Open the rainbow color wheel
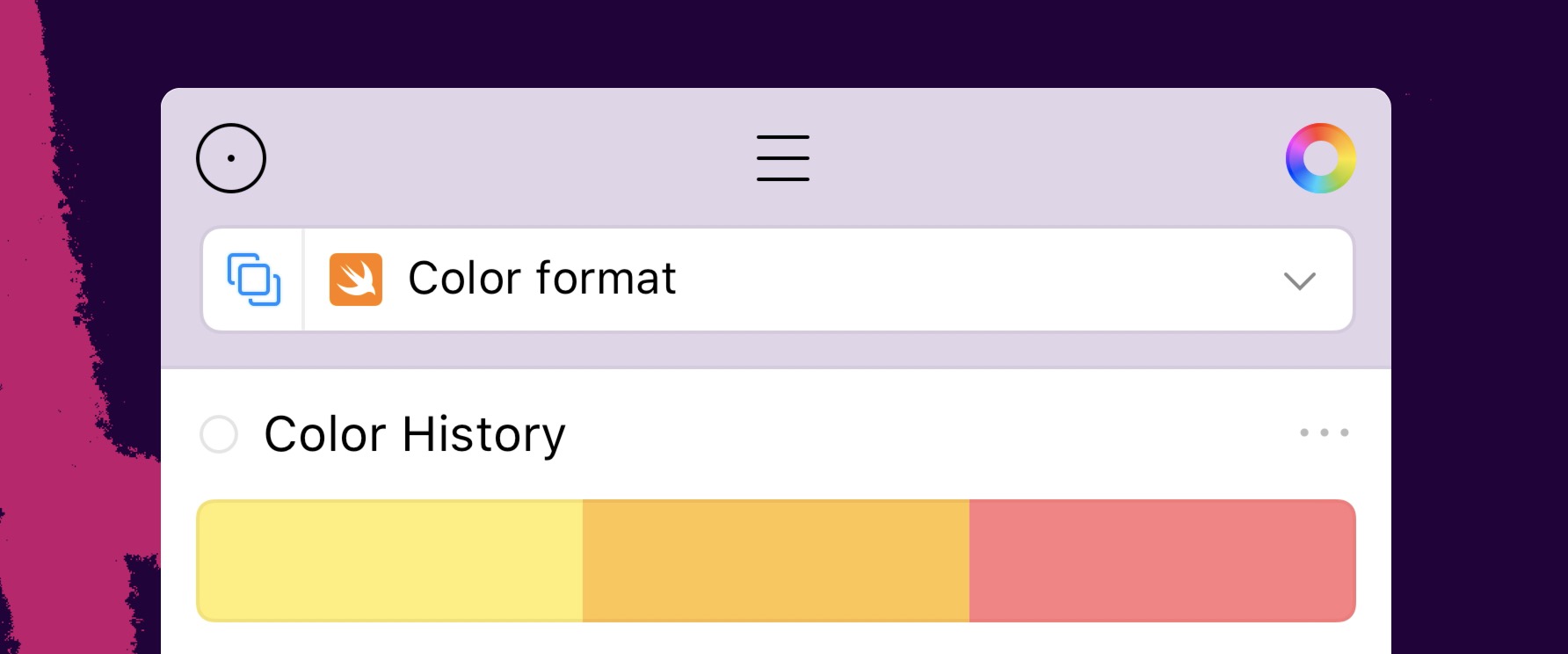 pos(1320,158)
